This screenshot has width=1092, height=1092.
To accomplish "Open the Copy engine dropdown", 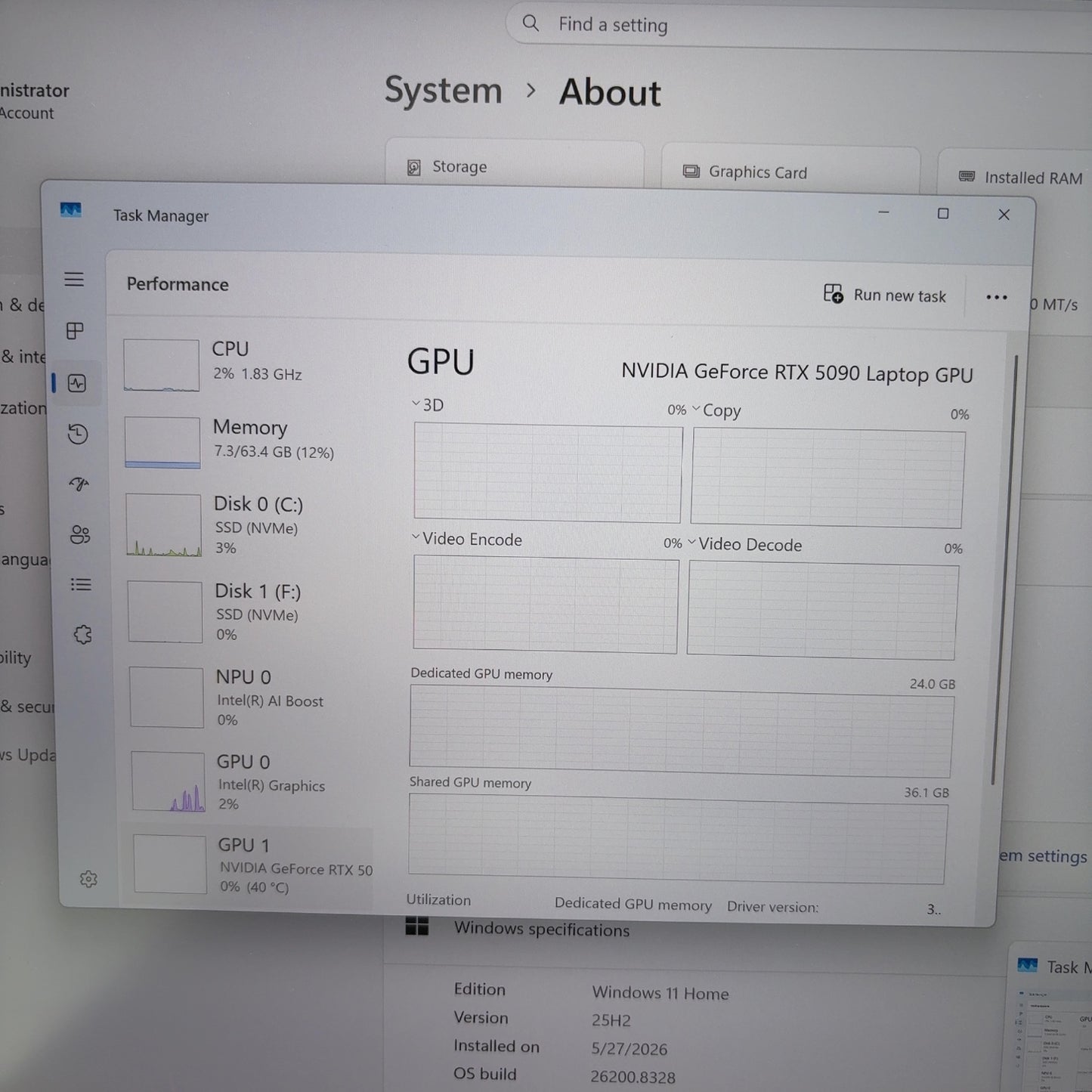I will [x=716, y=410].
